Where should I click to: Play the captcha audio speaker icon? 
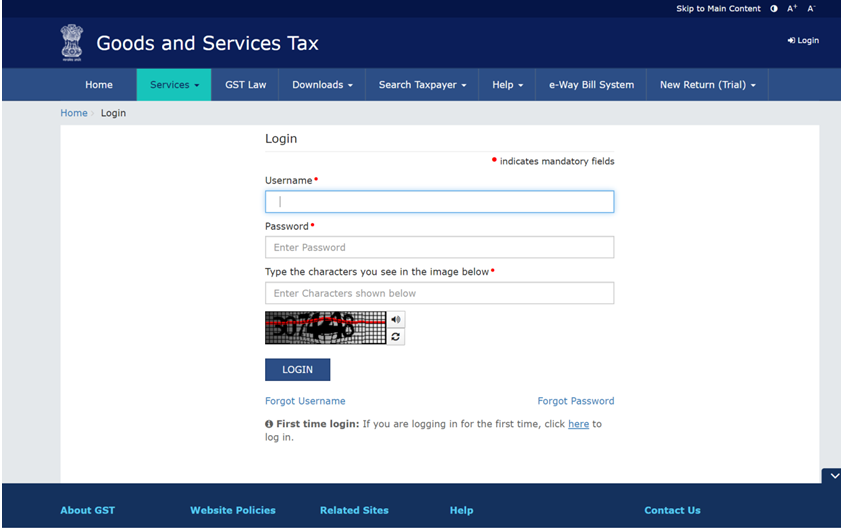(x=396, y=319)
